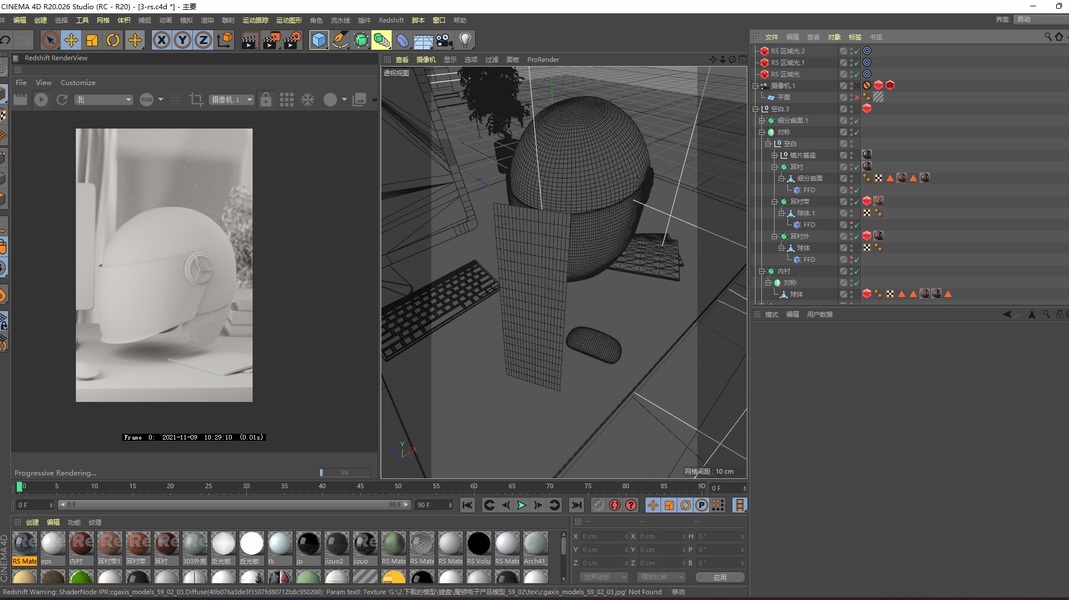
Task: Open render settings clapperboard with gear
Action: 292,40
